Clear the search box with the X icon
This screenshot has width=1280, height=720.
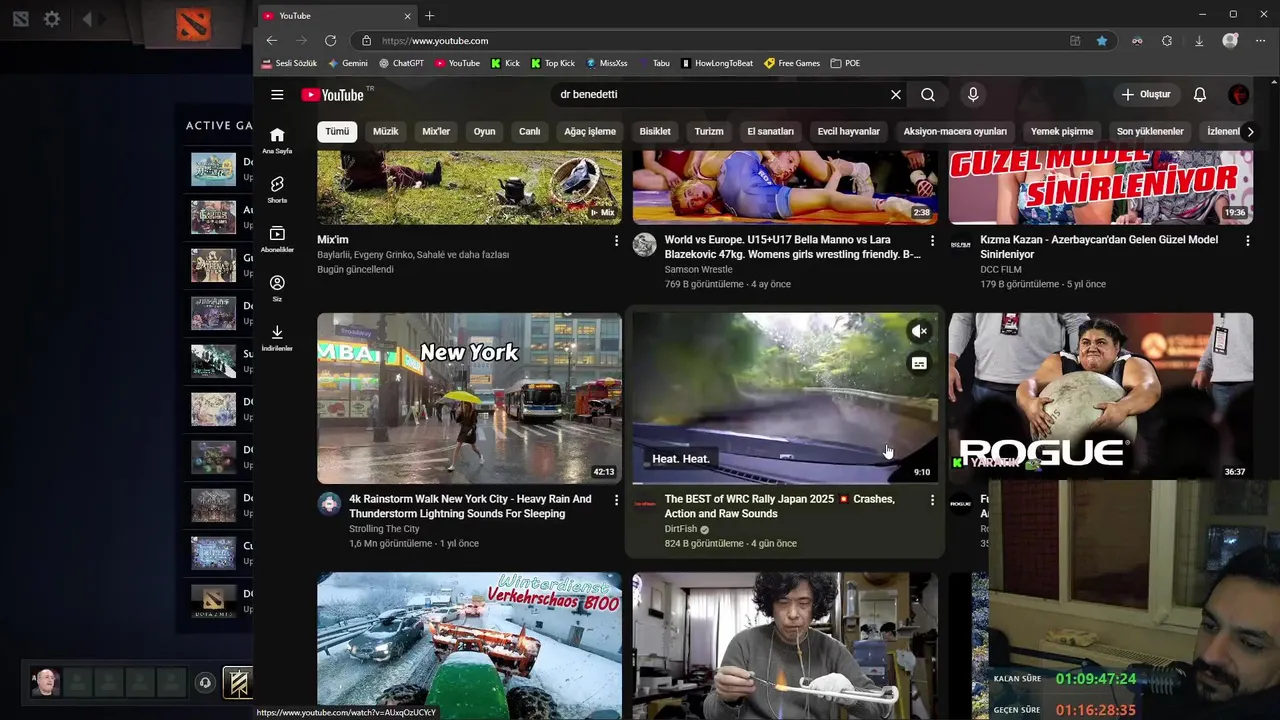[896, 95]
